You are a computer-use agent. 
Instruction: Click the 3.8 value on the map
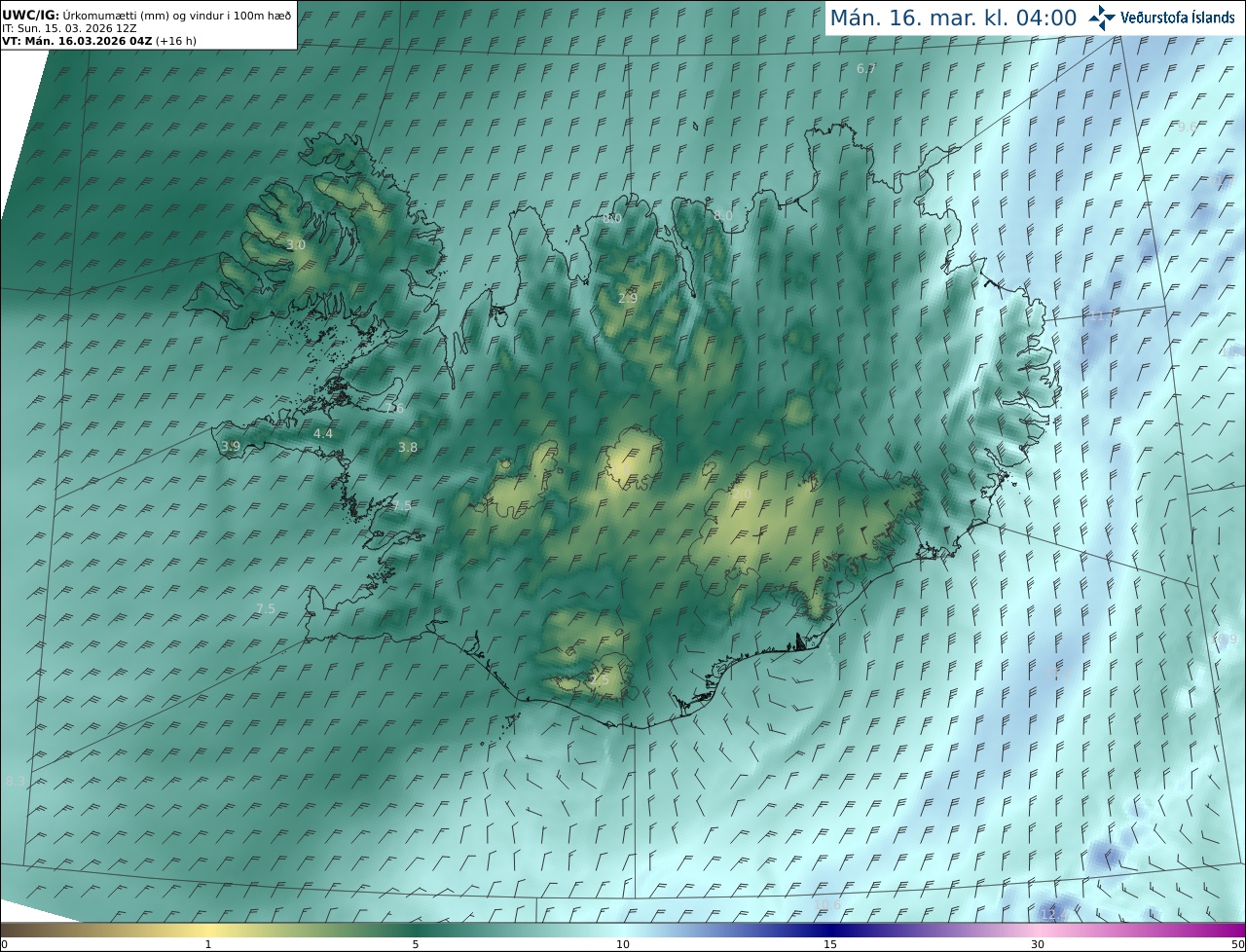coord(408,448)
